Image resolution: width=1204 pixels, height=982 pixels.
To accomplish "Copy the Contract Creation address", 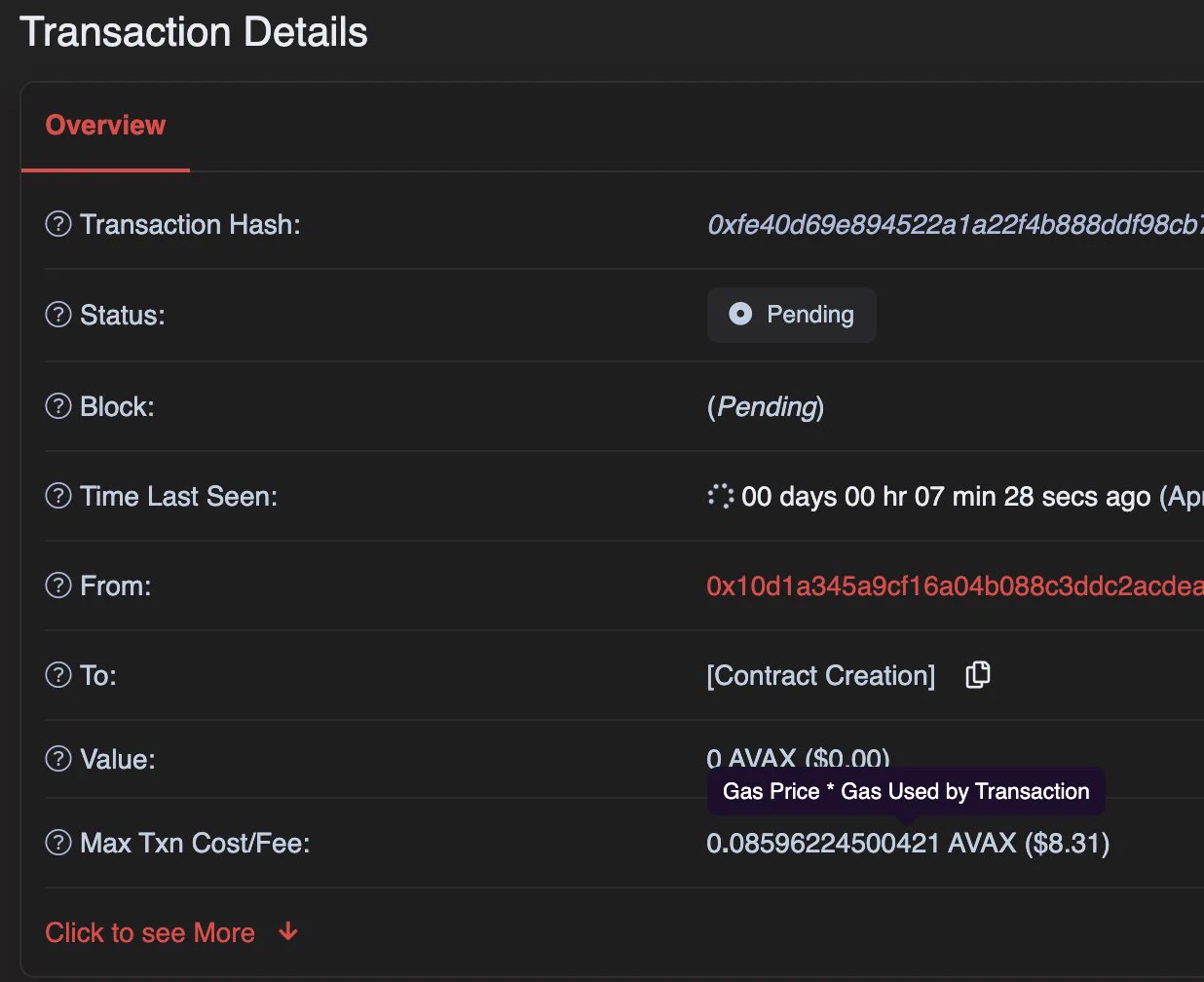I will tap(978, 675).
